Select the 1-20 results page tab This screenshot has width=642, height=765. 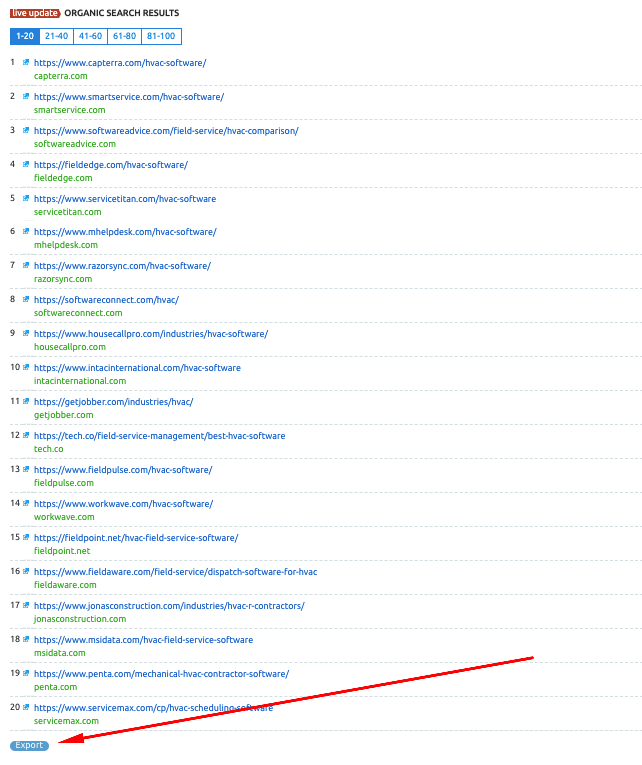[x=25, y=36]
